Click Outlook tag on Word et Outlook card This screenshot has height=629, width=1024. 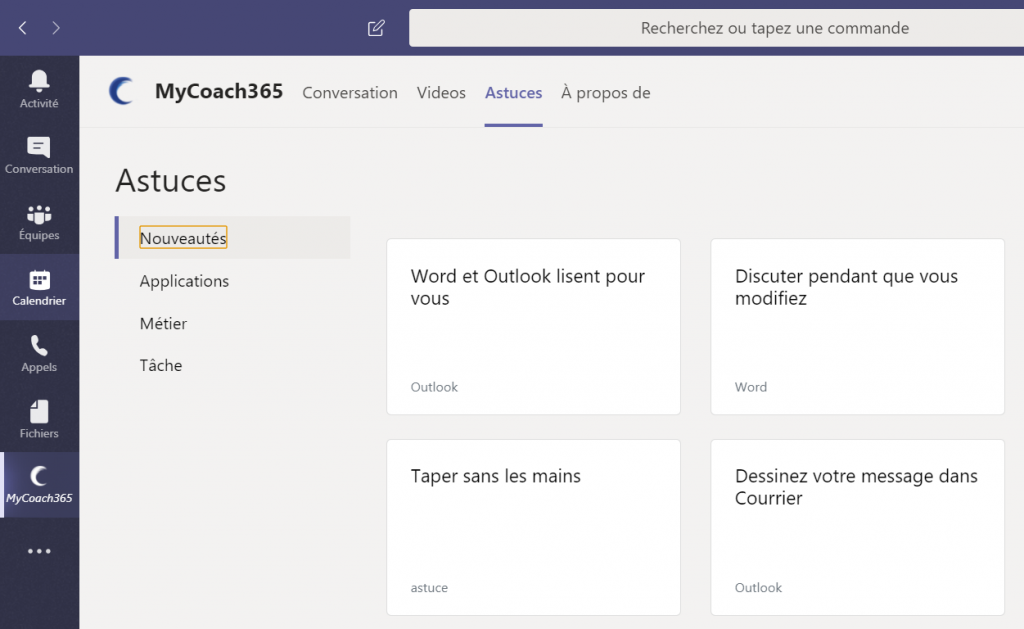click(x=434, y=387)
